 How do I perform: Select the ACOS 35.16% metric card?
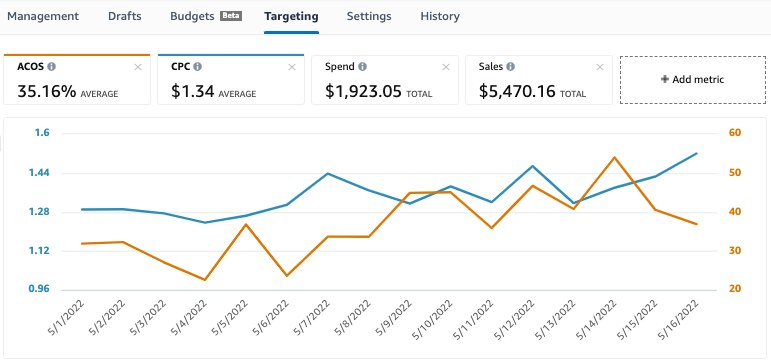tap(77, 80)
